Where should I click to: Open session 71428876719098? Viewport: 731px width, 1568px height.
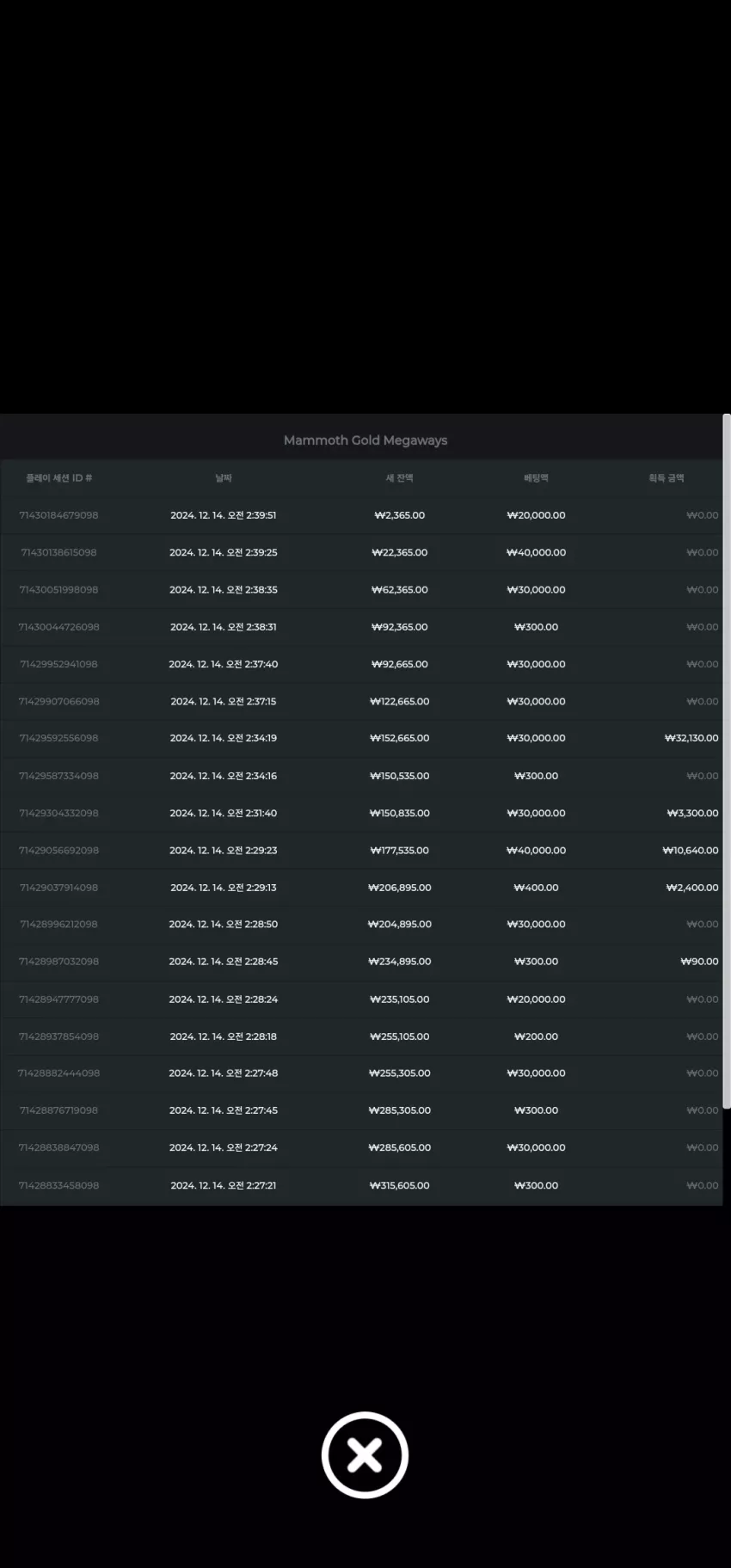point(58,1110)
